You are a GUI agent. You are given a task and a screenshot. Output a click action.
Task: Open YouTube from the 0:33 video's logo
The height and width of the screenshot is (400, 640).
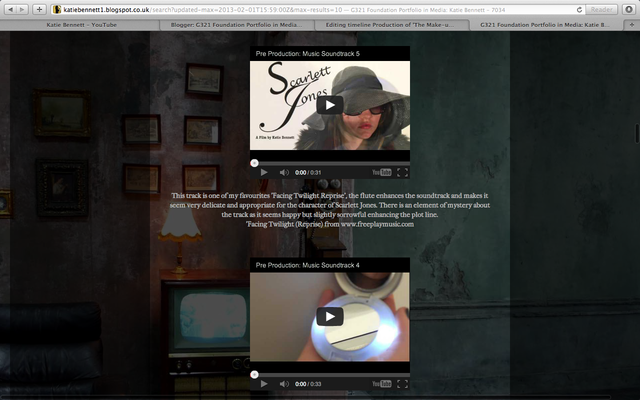coord(382,384)
